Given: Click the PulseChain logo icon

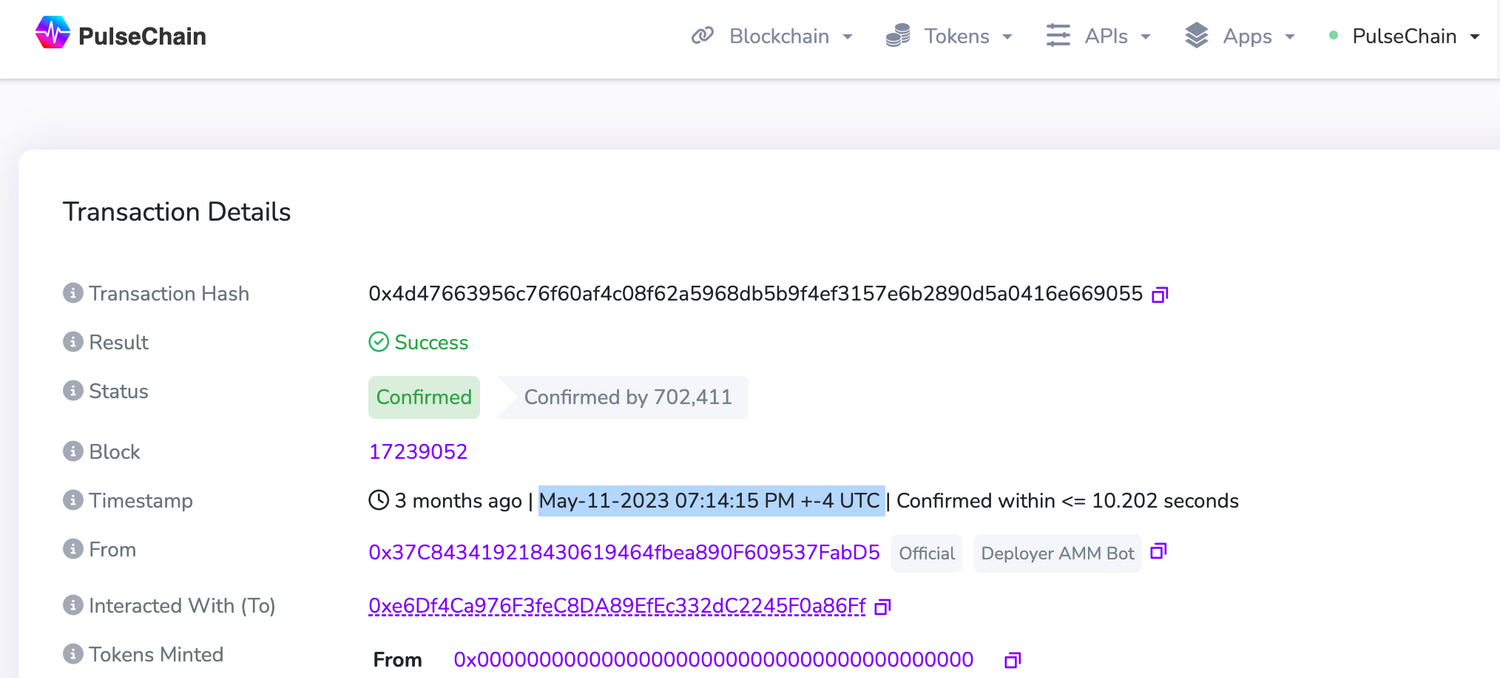Looking at the screenshot, I should [x=52, y=34].
